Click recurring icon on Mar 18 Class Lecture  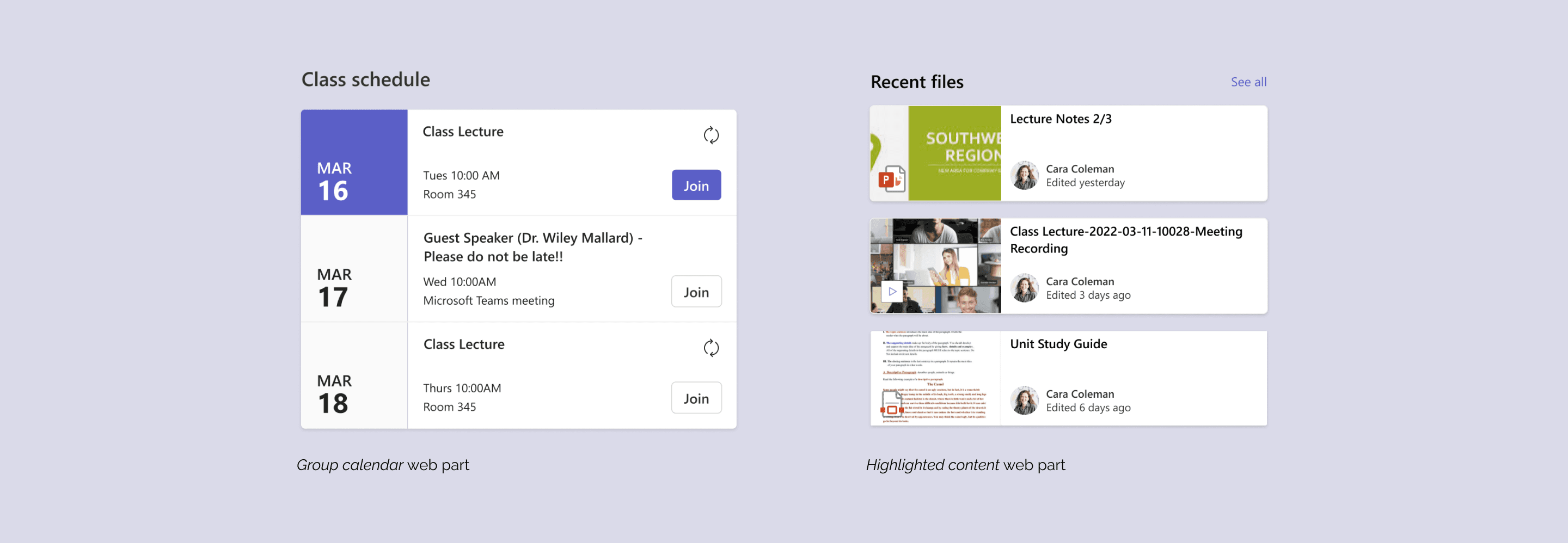(x=710, y=348)
